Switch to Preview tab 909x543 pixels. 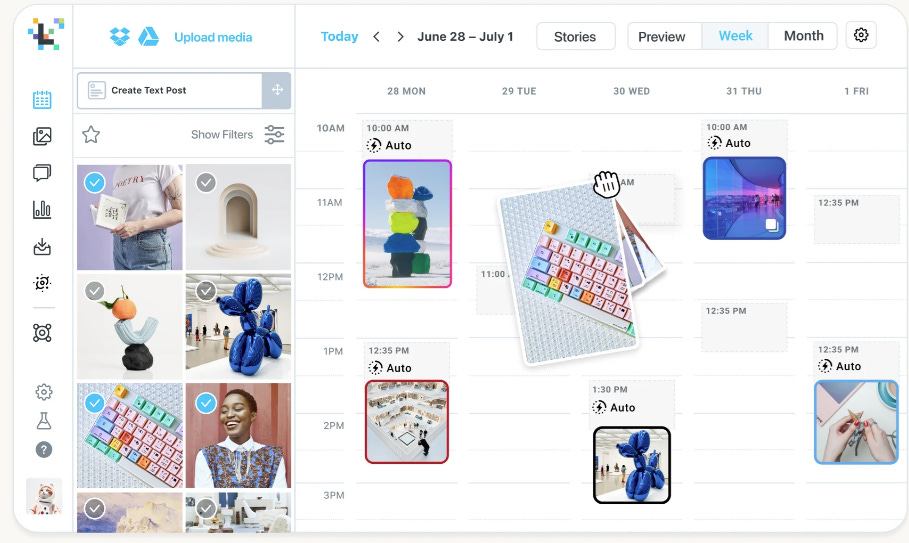(x=661, y=37)
